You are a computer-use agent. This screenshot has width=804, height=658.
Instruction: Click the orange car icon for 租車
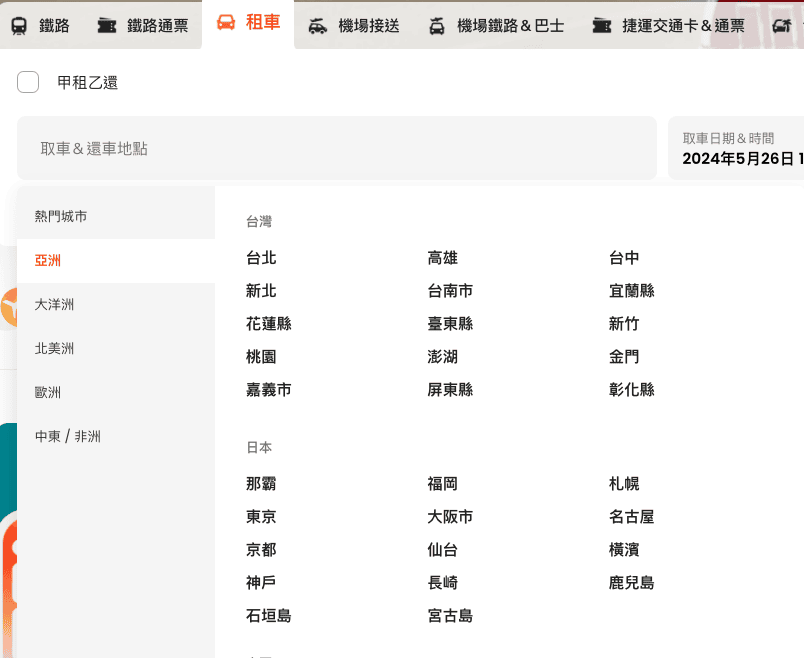tap(226, 22)
